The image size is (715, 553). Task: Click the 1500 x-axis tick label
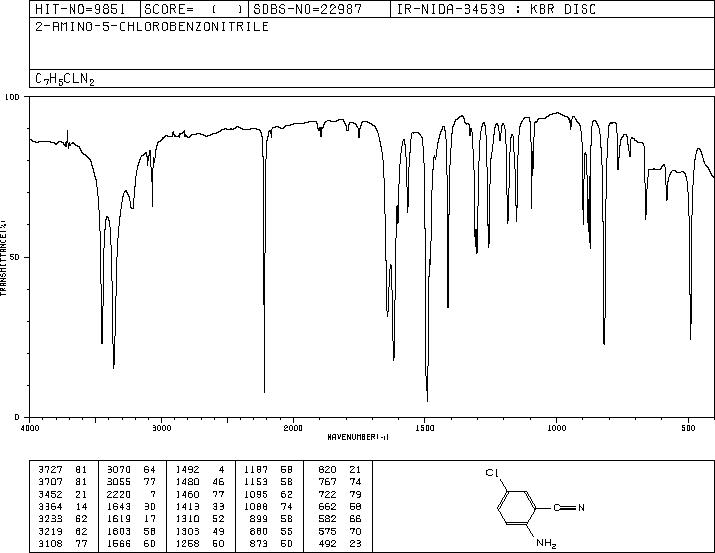point(425,428)
